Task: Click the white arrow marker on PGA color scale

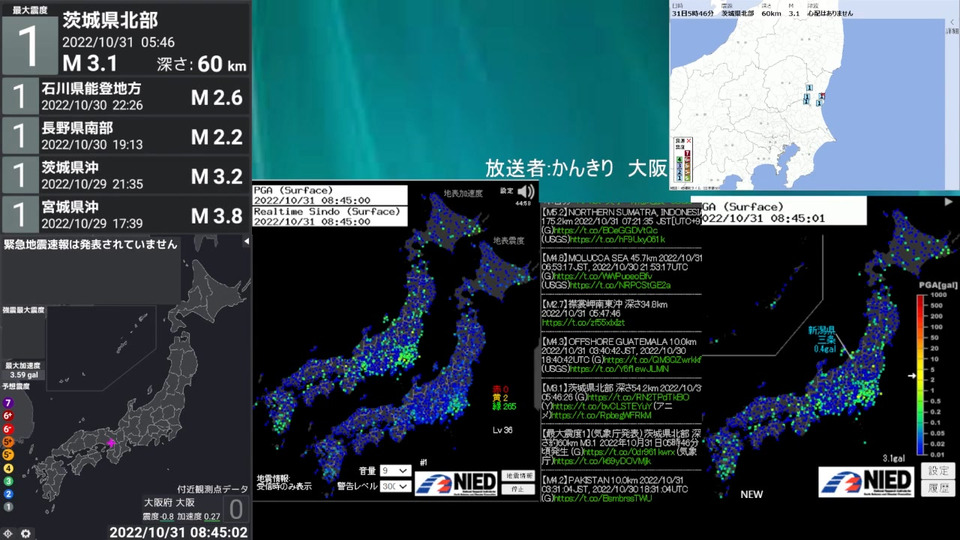Action: click(912, 375)
